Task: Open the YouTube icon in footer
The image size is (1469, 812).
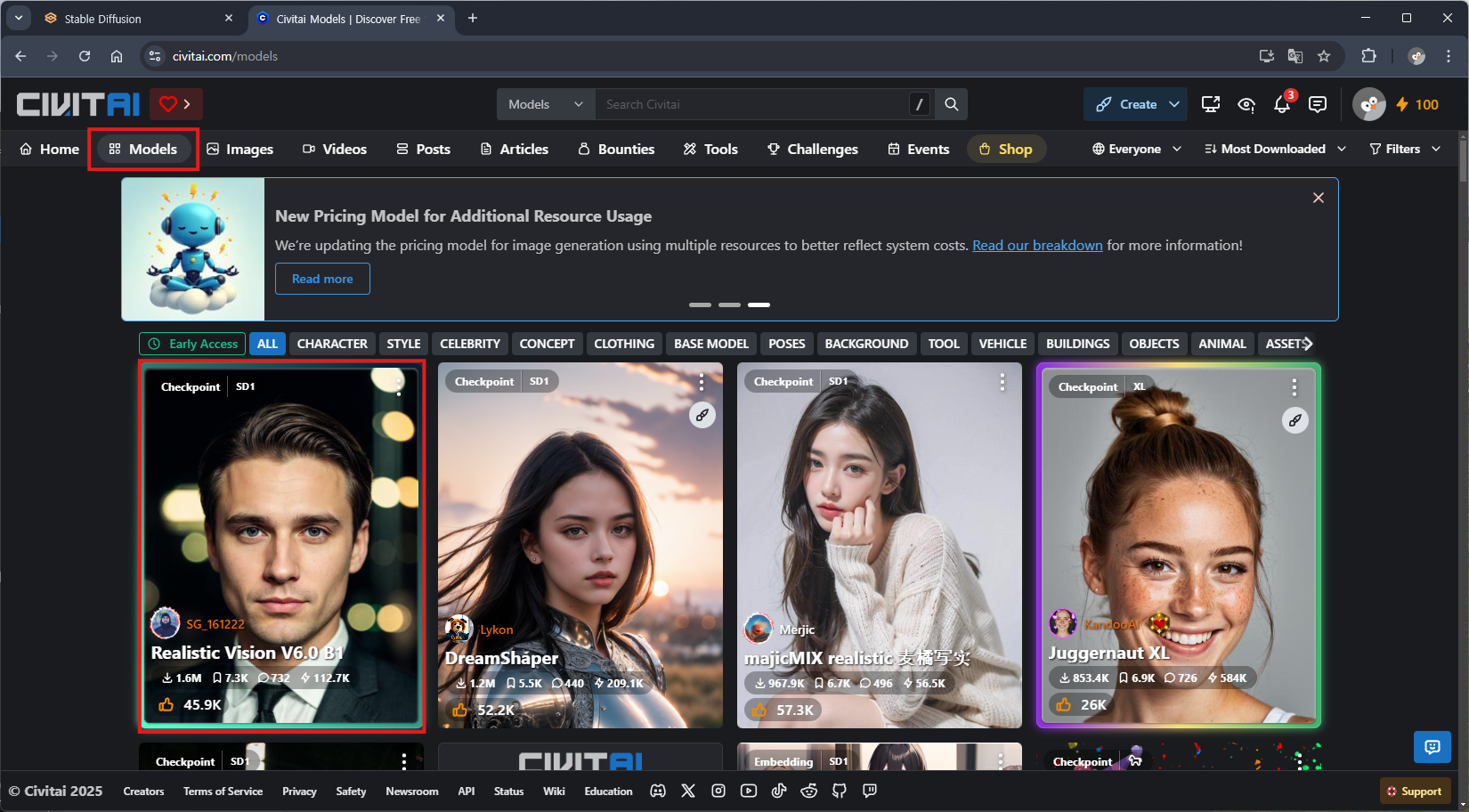Action: point(749,791)
